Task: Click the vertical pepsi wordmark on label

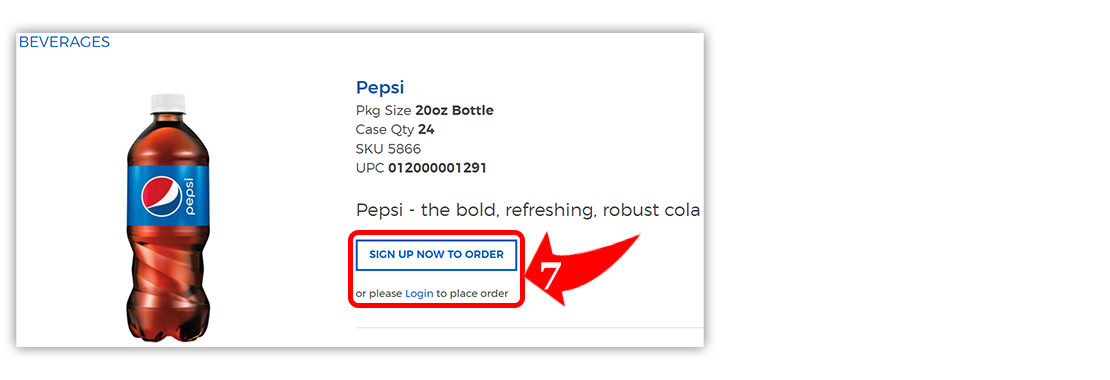Action: [x=190, y=197]
